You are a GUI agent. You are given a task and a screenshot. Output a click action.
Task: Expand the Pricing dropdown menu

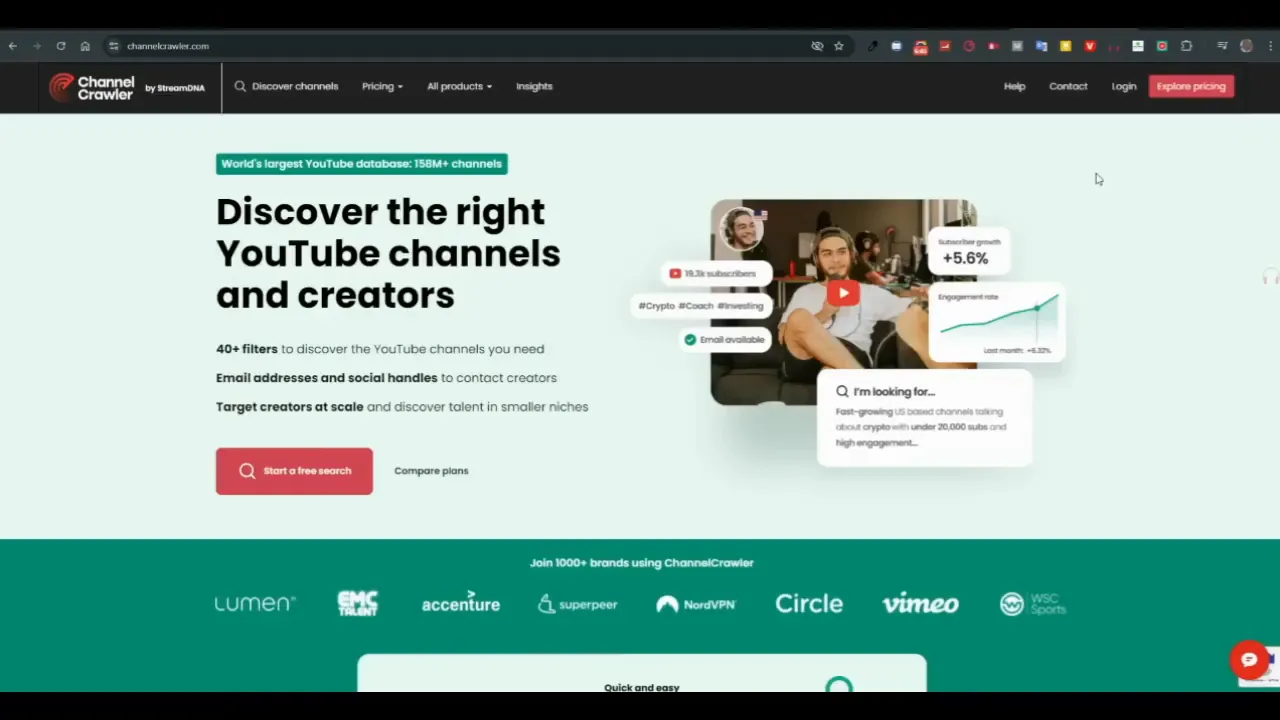(x=382, y=86)
